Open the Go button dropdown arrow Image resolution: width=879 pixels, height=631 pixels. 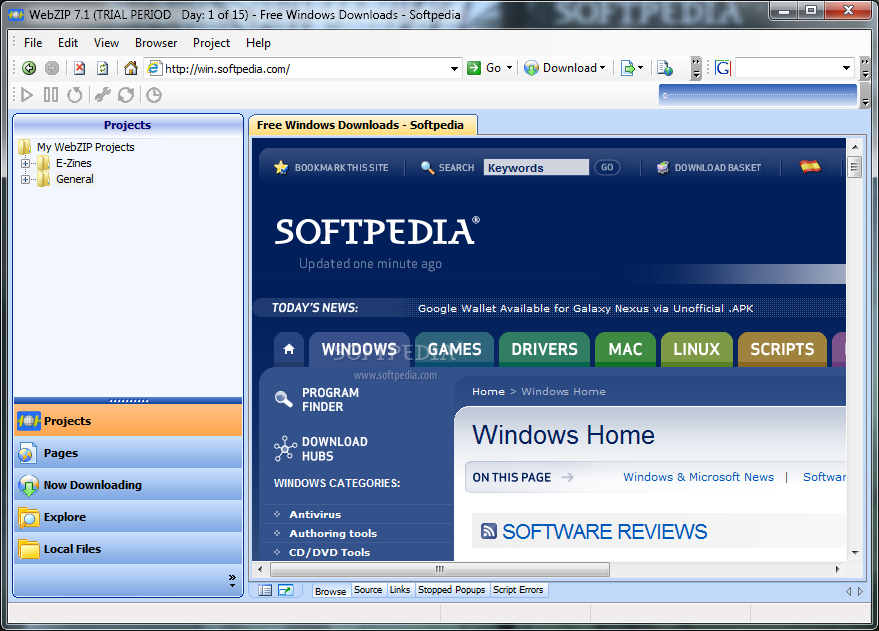pos(510,68)
